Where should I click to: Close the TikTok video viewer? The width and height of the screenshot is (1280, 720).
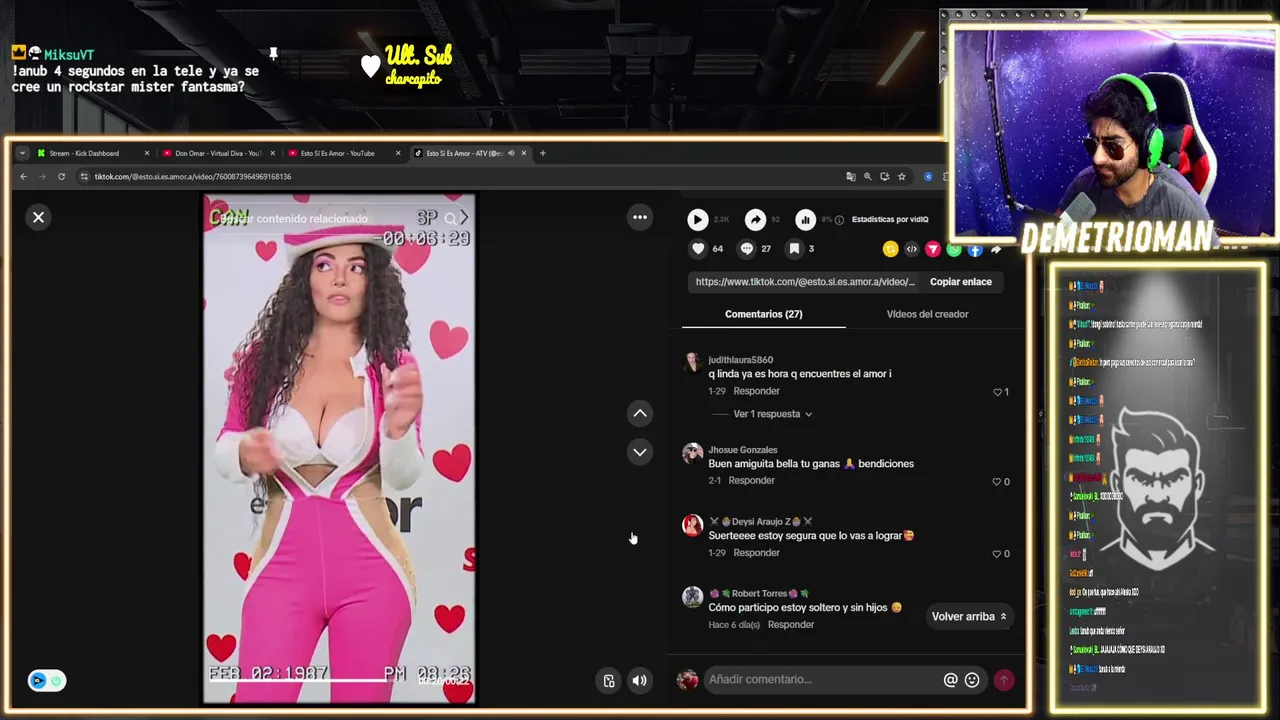tap(38, 217)
